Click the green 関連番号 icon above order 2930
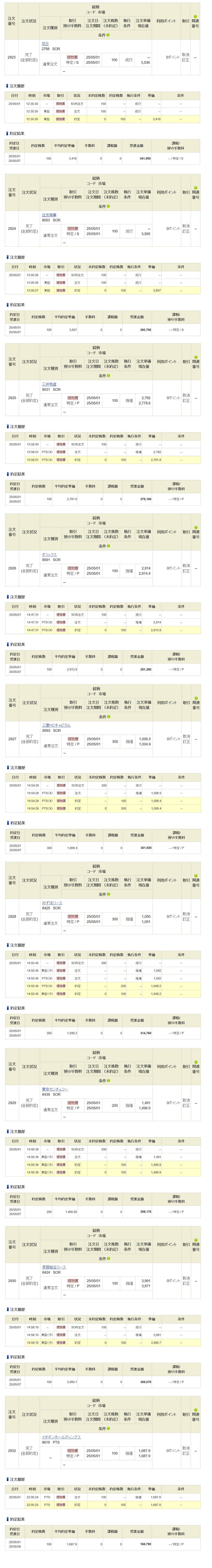 tap(196, 1240)
